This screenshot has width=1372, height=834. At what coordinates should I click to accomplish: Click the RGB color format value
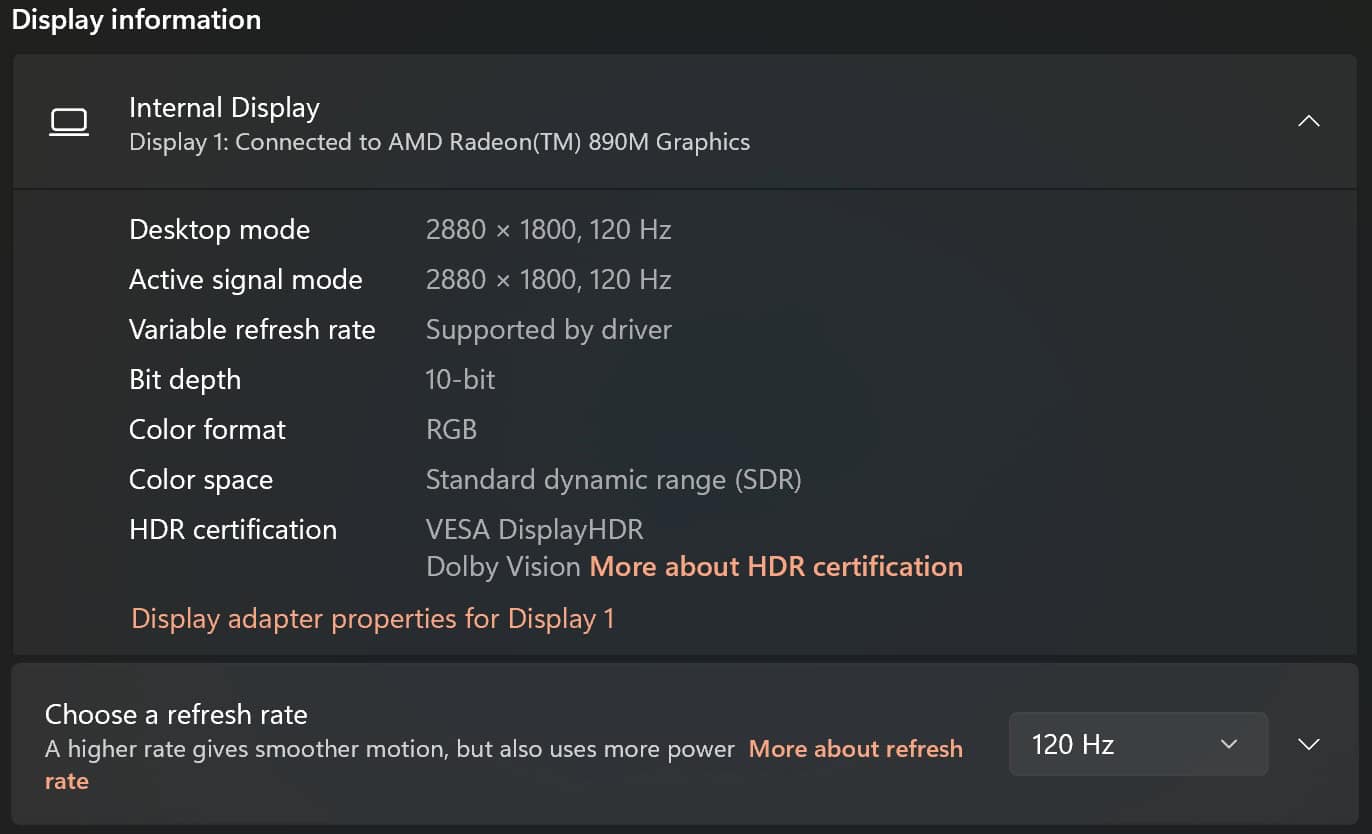451,429
